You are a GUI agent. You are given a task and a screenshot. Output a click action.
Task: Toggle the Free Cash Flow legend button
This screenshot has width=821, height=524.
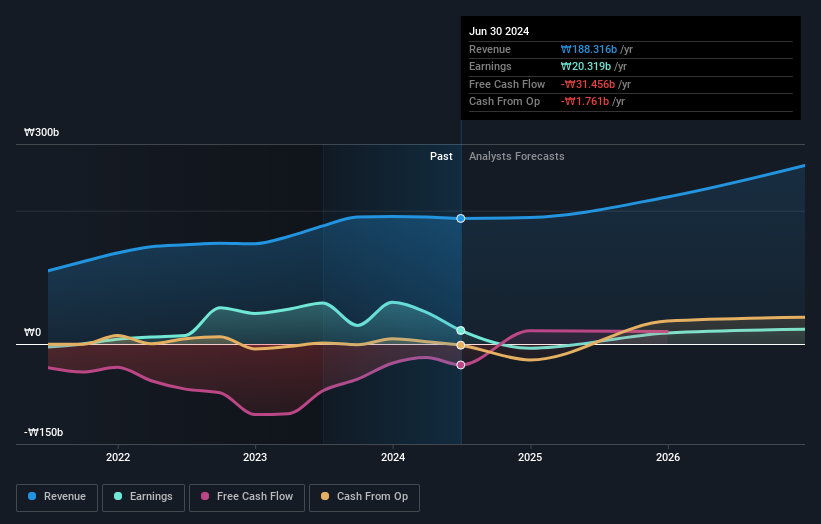(x=247, y=497)
